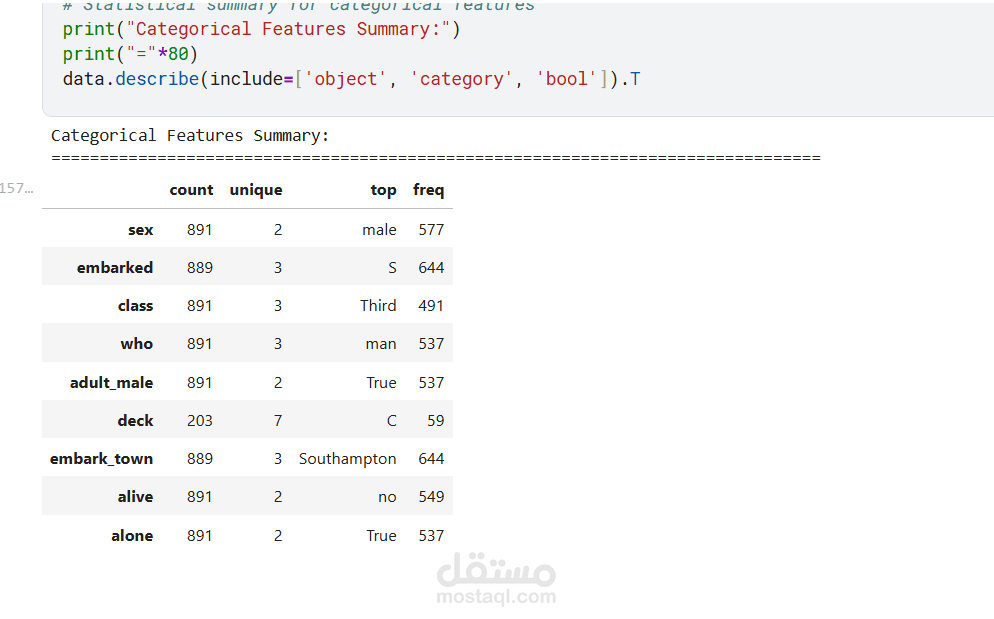Image resolution: width=994 pixels, height=619 pixels.
Task: Click the class row label
Action: (x=136, y=306)
